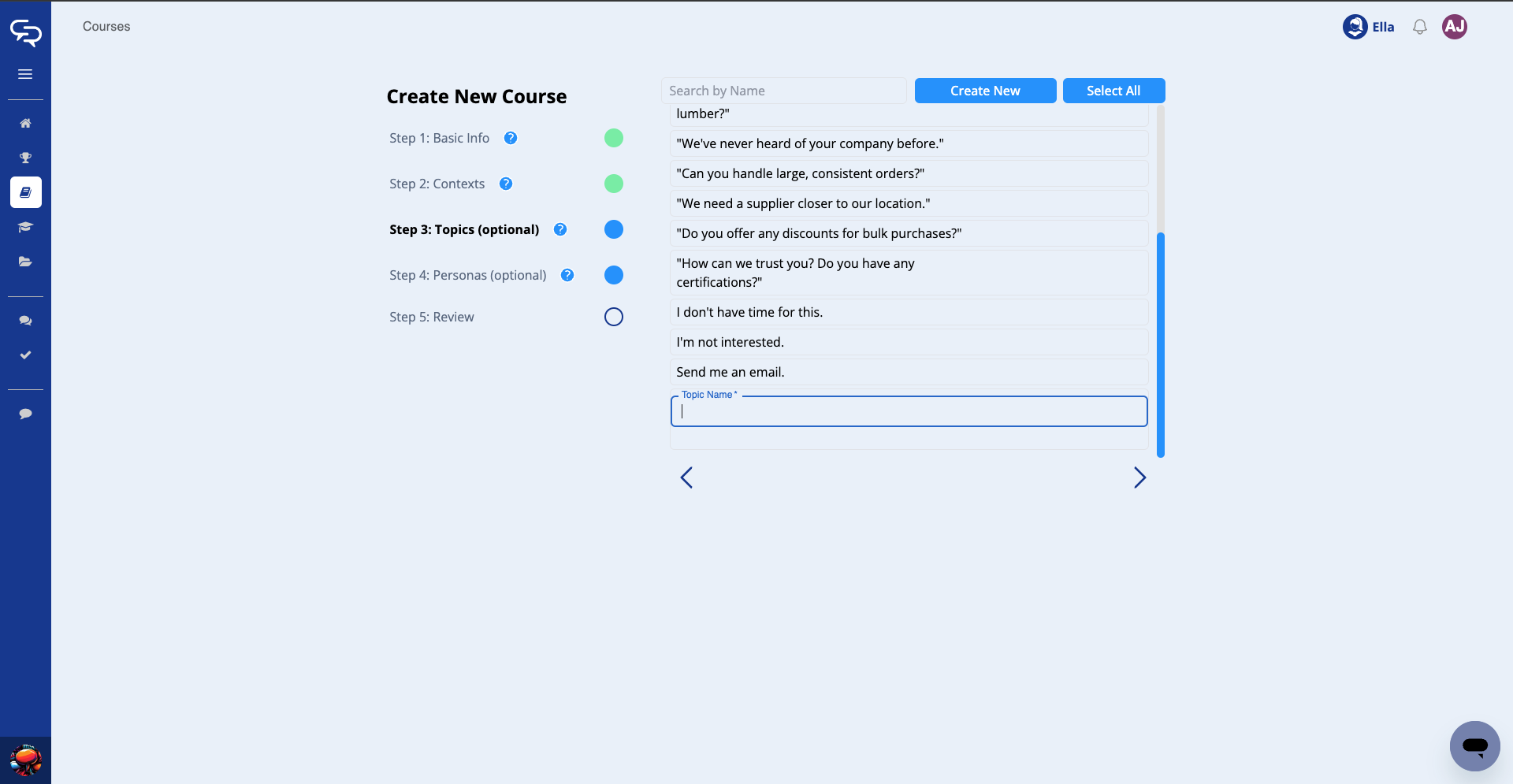This screenshot has width=1513, height=784.
Task: Click the topics list vertical scrollbar
Action: pyautogui.click(x=1160, y=344)
